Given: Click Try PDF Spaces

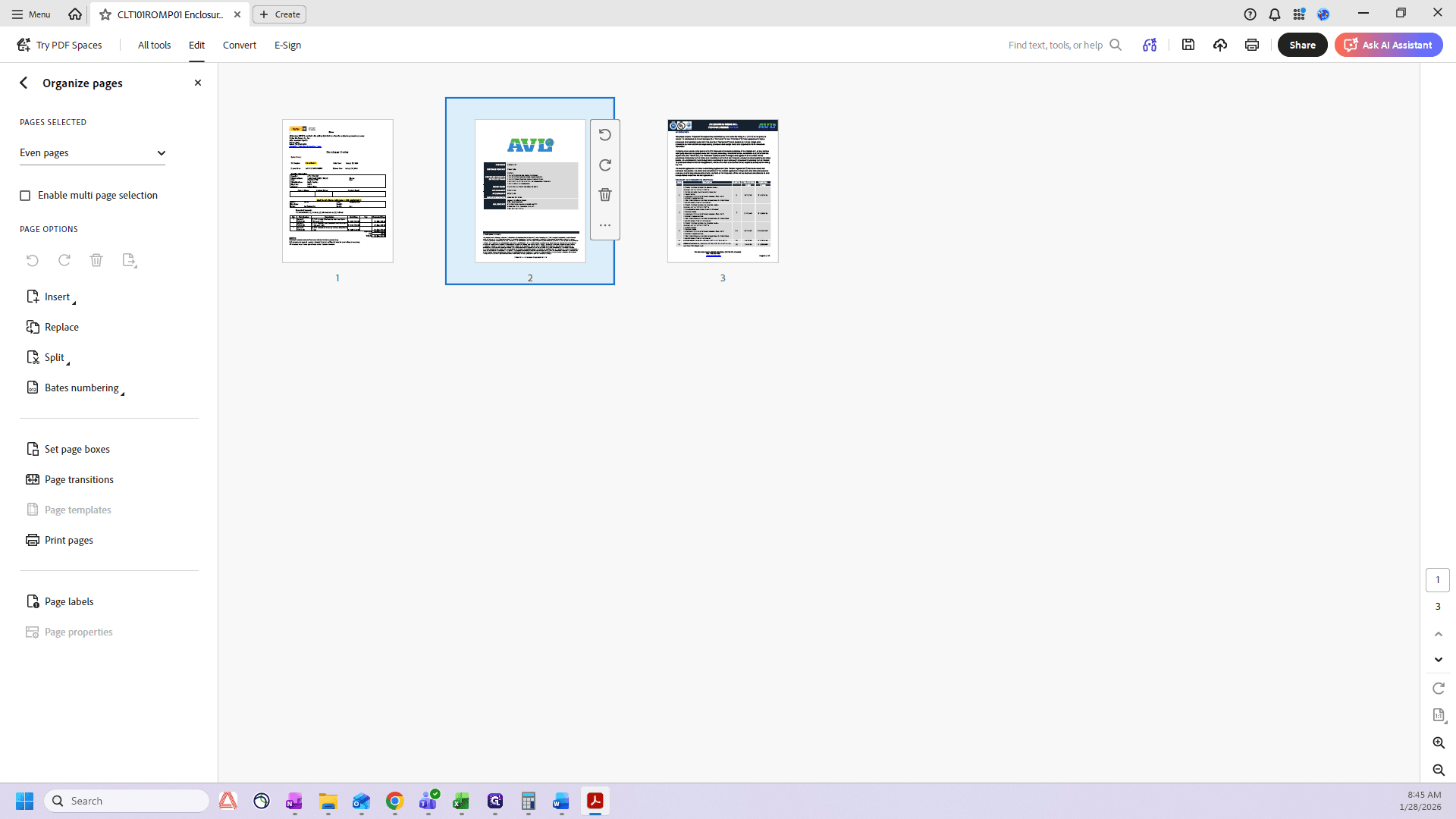Looking at the screenshot, I should pyautogui.click(x=60, y=45).
